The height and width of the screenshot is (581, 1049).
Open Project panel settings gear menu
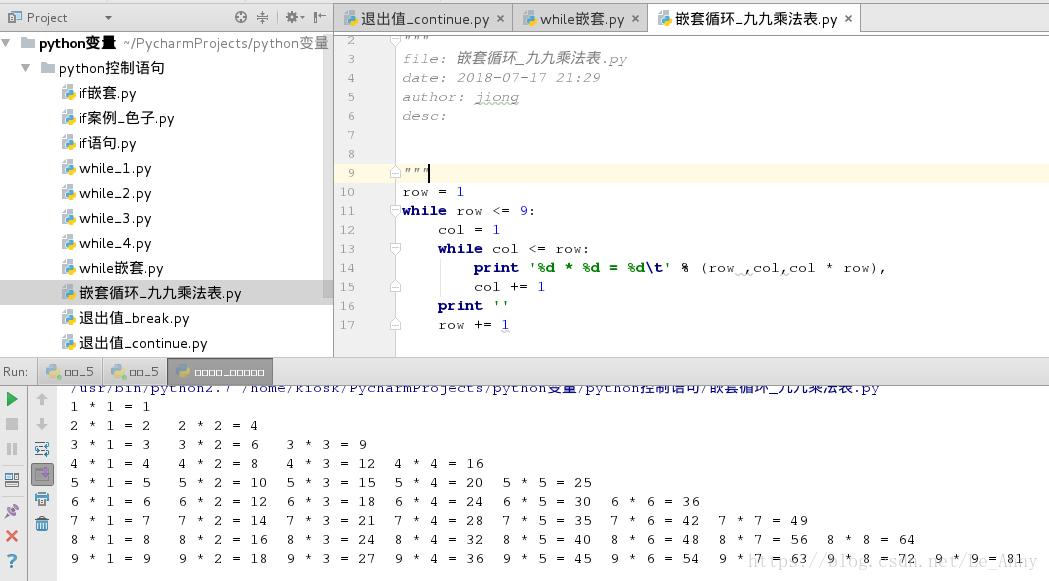(x=294, y=17)
